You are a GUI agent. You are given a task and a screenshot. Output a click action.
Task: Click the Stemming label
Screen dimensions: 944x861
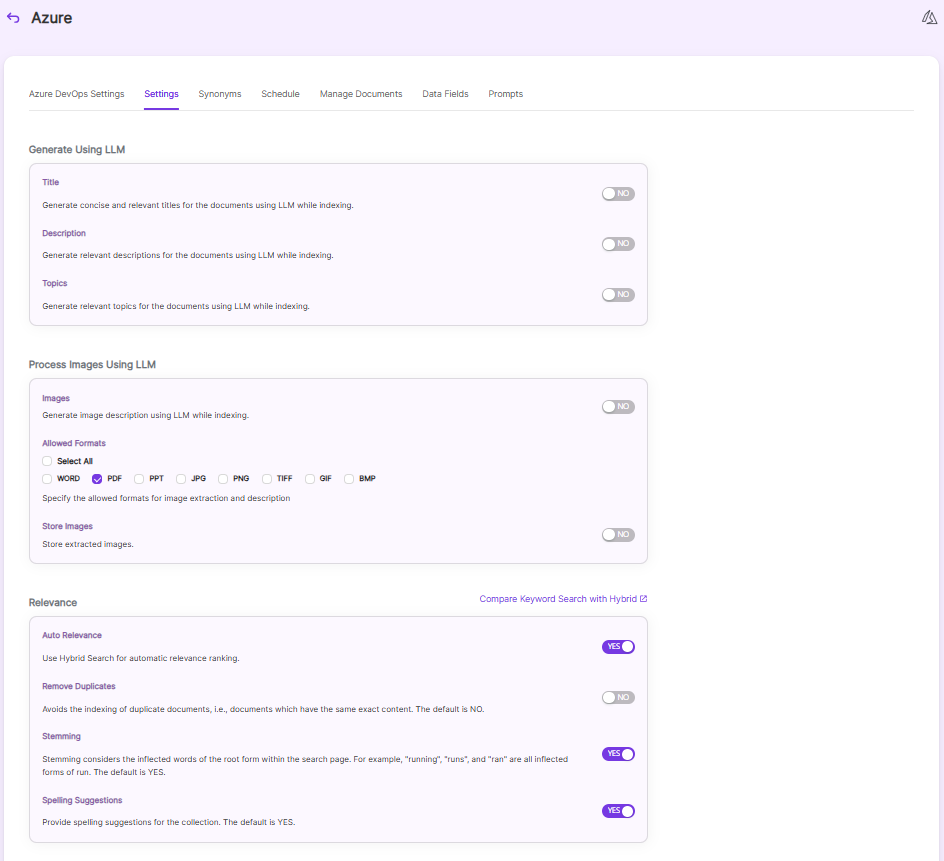(x=61, y=736)
